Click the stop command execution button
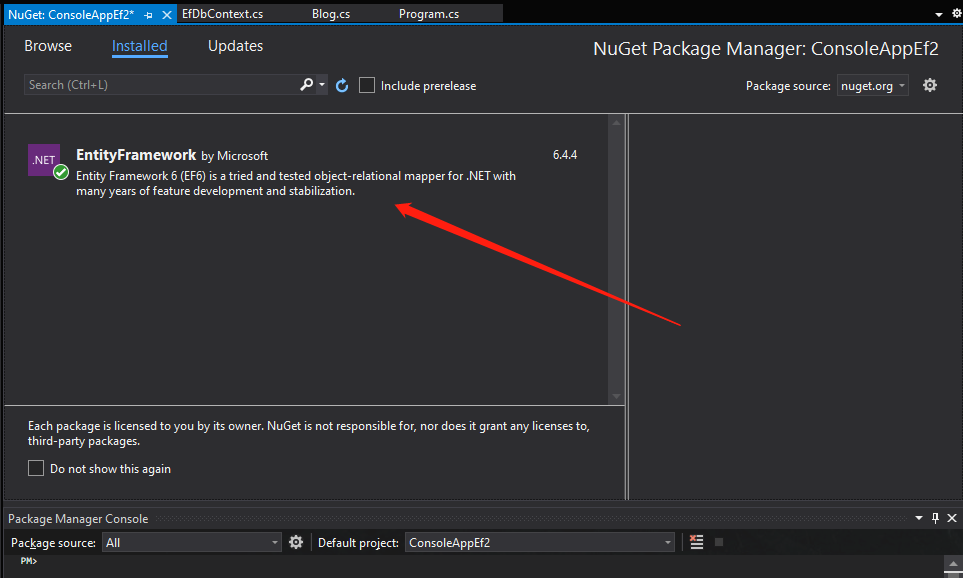The width and height of the screenshot is (963, 578). 719,542
